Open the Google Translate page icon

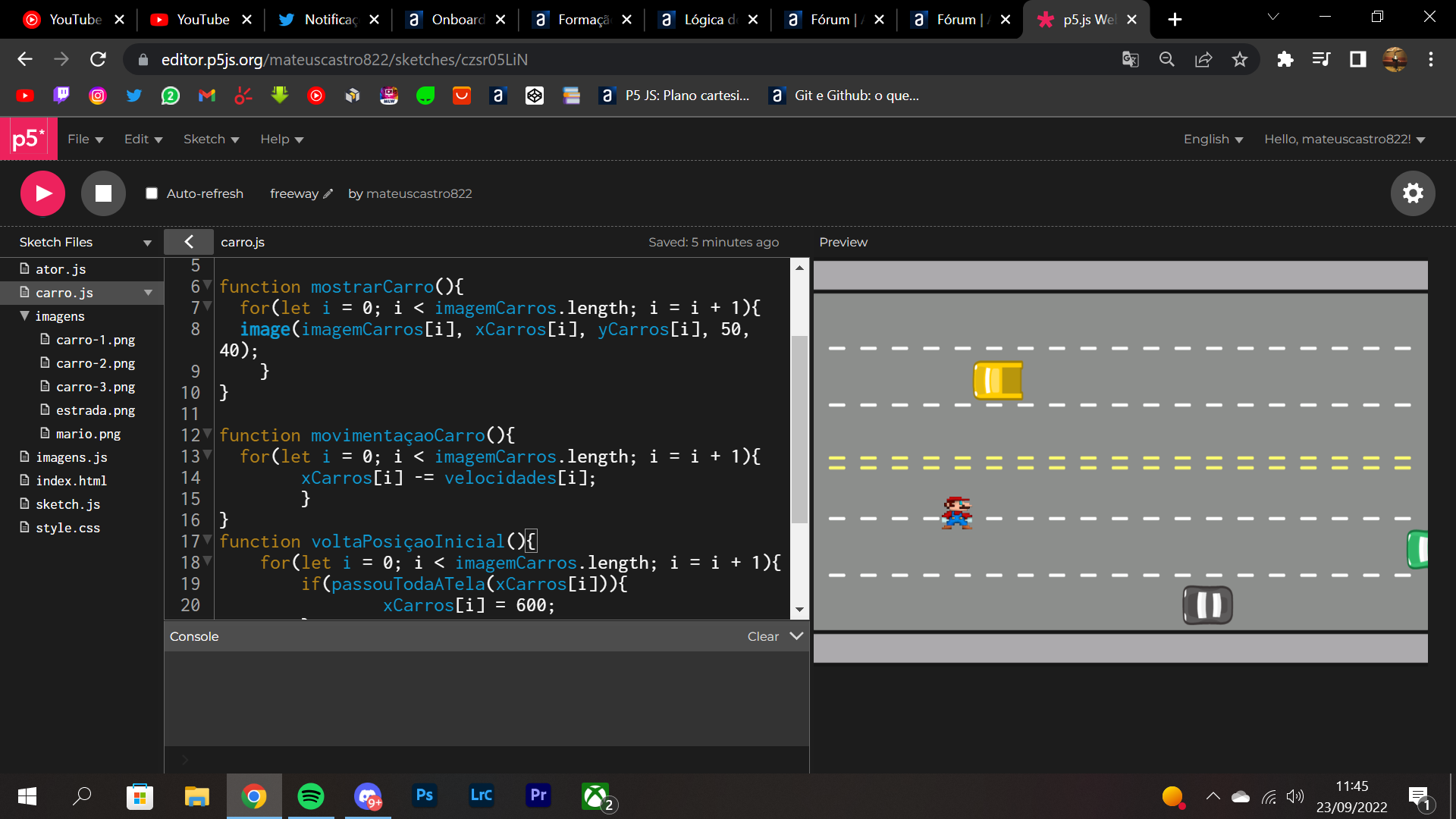tap(1131, 59)
